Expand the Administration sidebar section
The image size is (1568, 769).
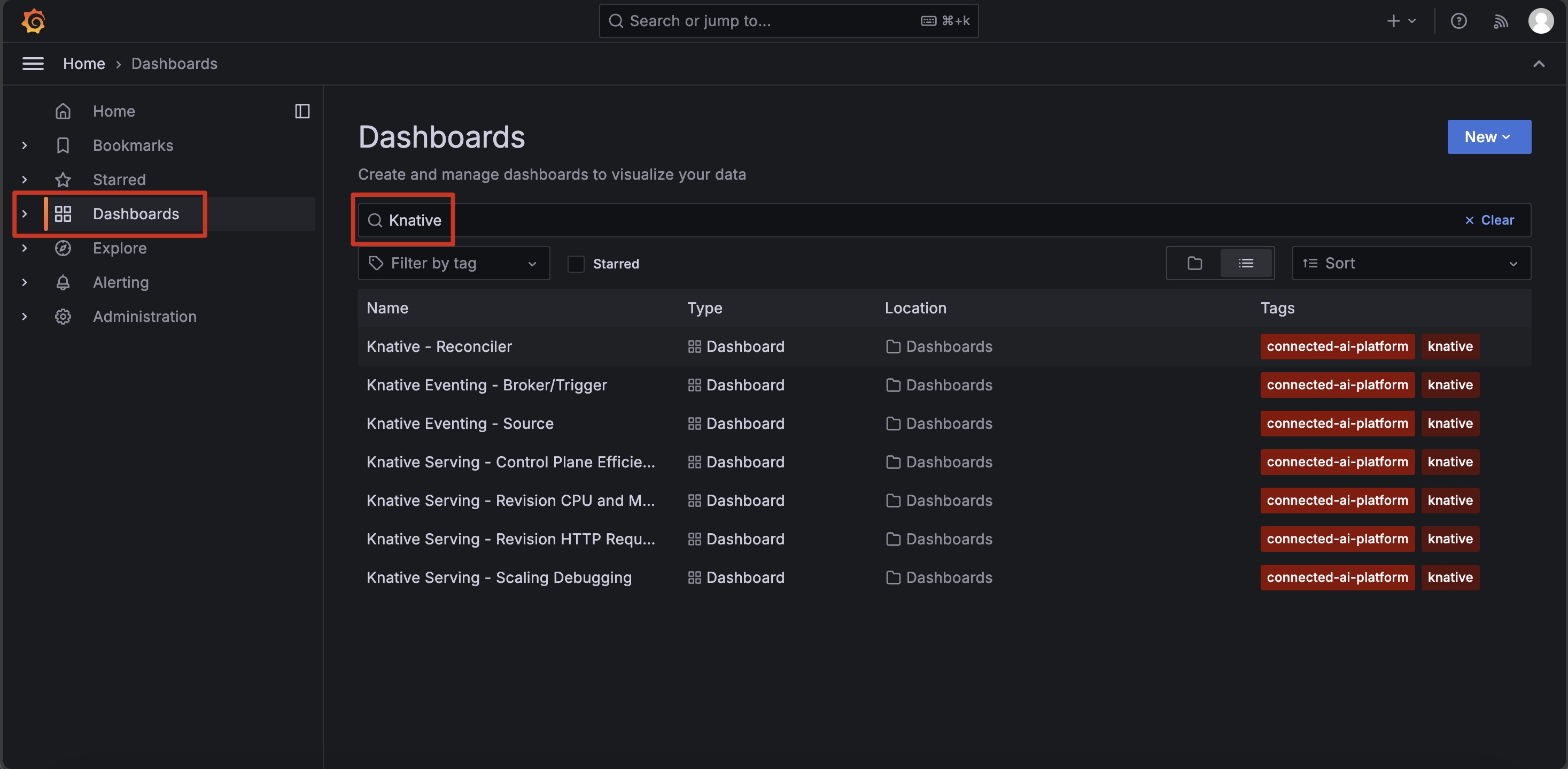click(25, 317)
